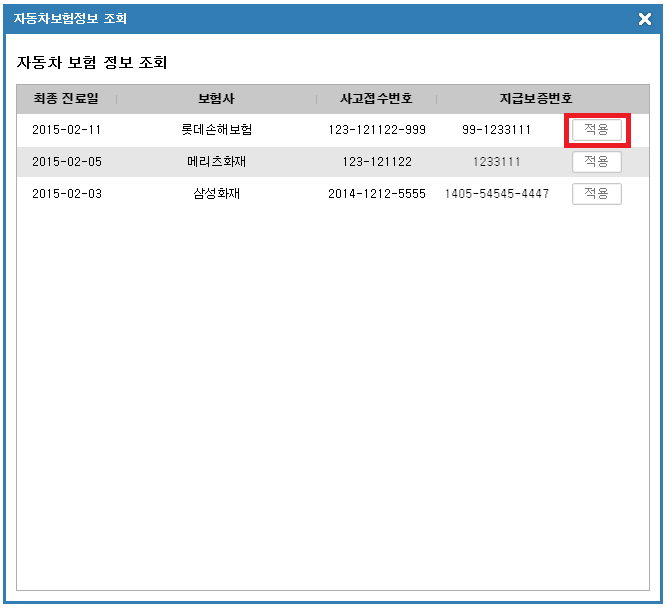The image size is (669, 609).
Task: Select insurer 메리츠화재
Action: (x=216, y=161)
